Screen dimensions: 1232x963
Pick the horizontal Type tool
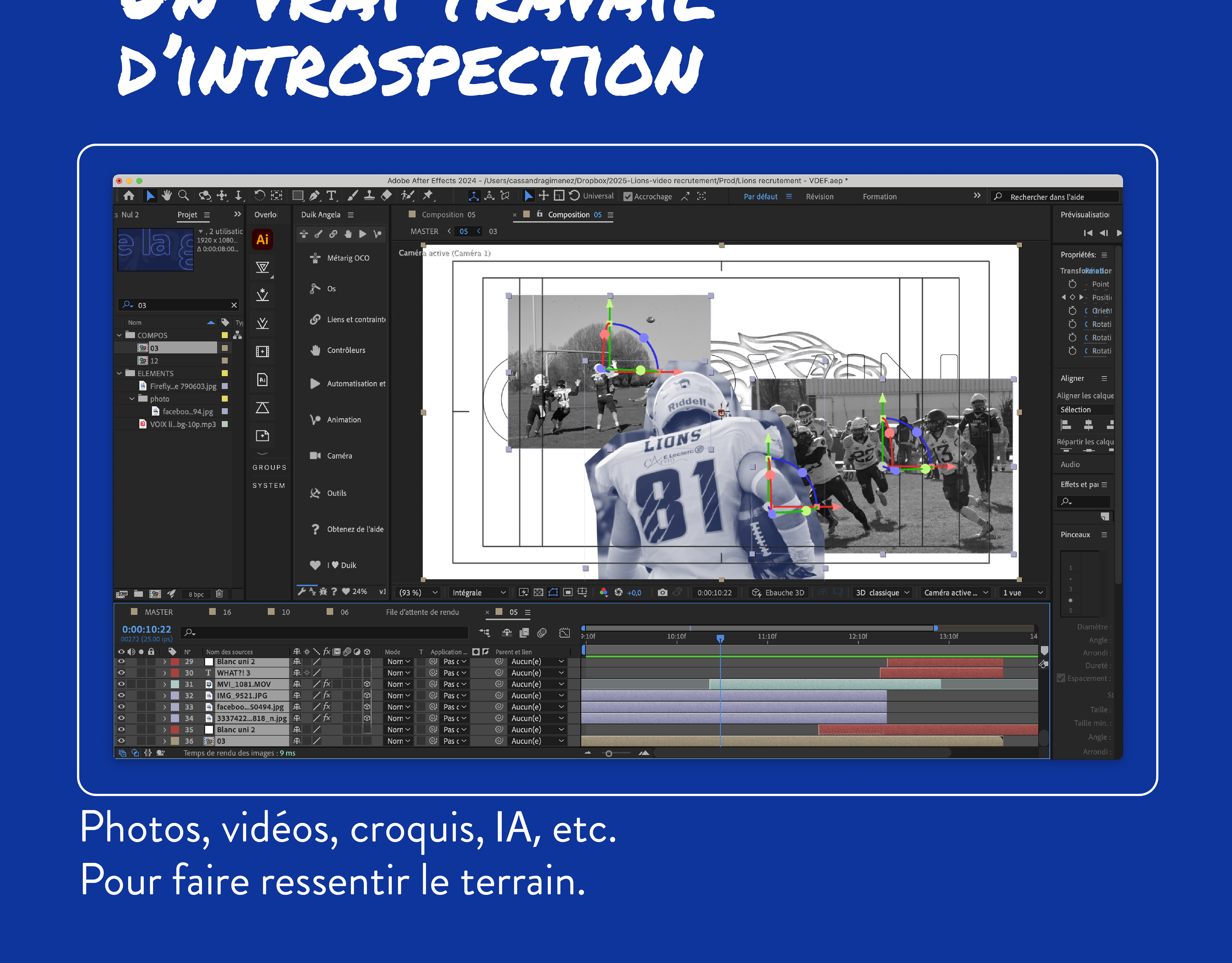(x=331, y=196)
